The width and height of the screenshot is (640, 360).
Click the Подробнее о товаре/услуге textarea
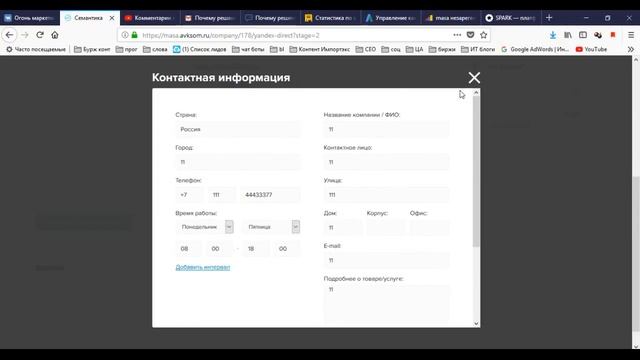(386, 303)
